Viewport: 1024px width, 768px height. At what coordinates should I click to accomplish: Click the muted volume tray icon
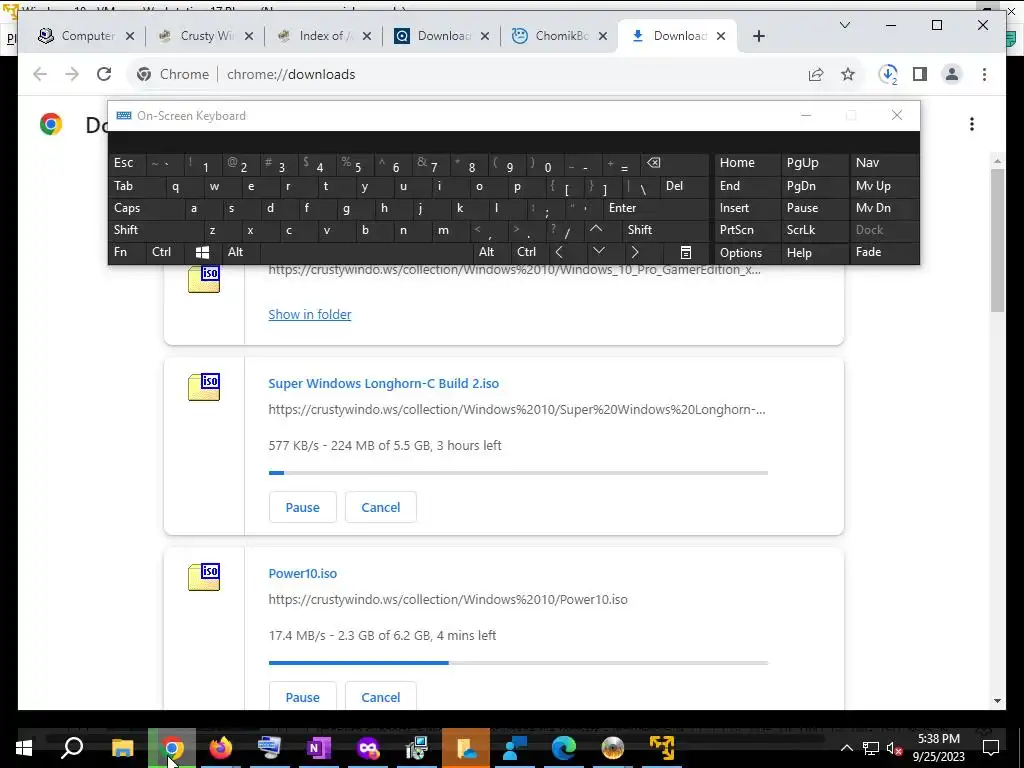pos(894,748)
